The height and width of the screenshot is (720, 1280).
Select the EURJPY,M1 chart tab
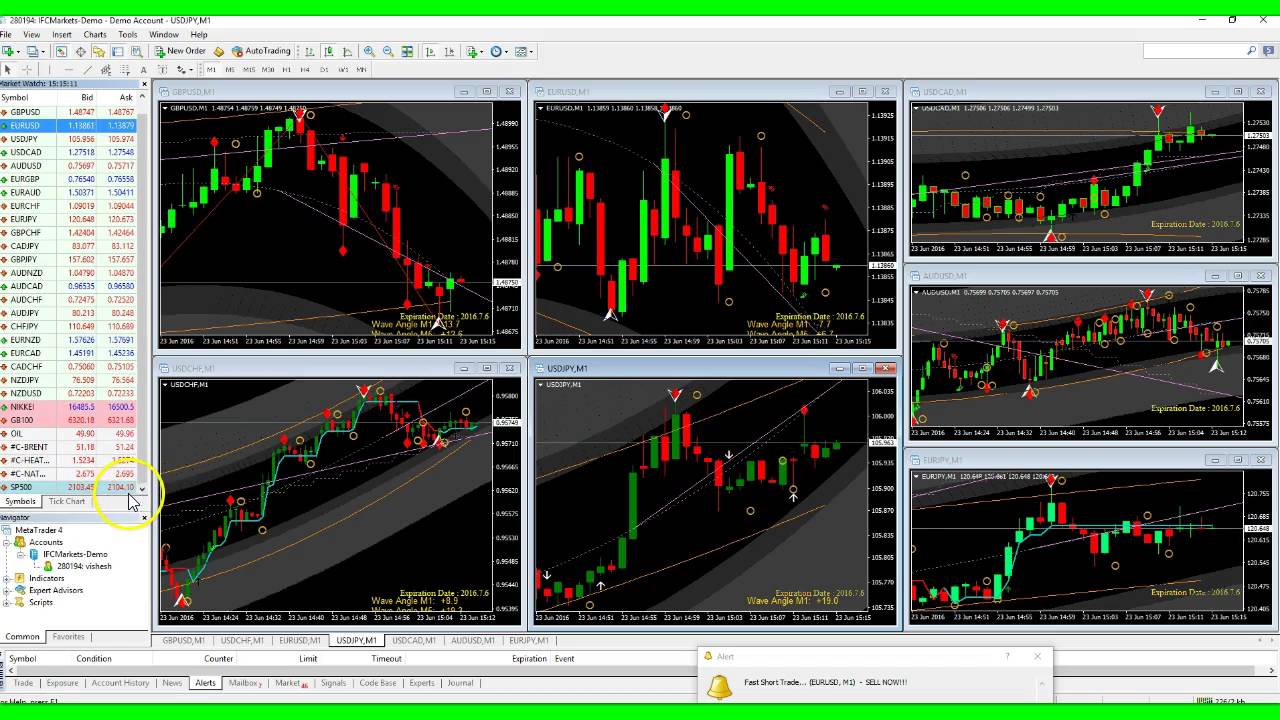click(x=529, y=640)
